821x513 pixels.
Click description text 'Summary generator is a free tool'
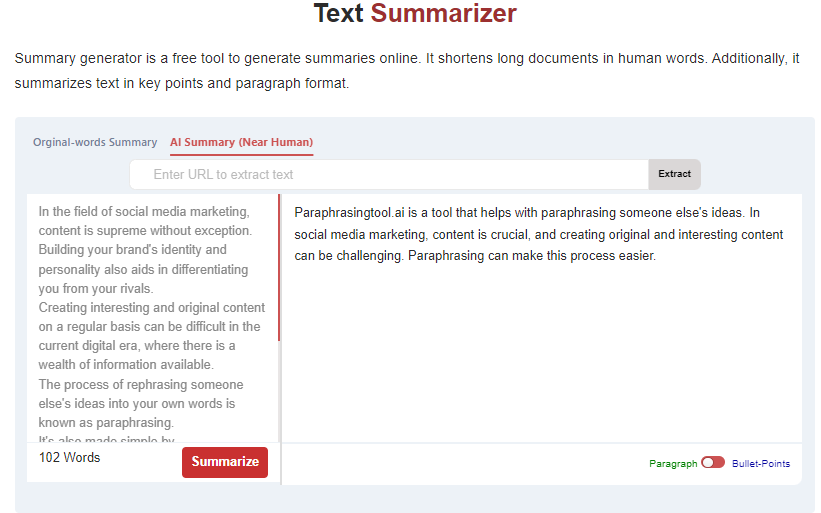[x=407, y=71]
